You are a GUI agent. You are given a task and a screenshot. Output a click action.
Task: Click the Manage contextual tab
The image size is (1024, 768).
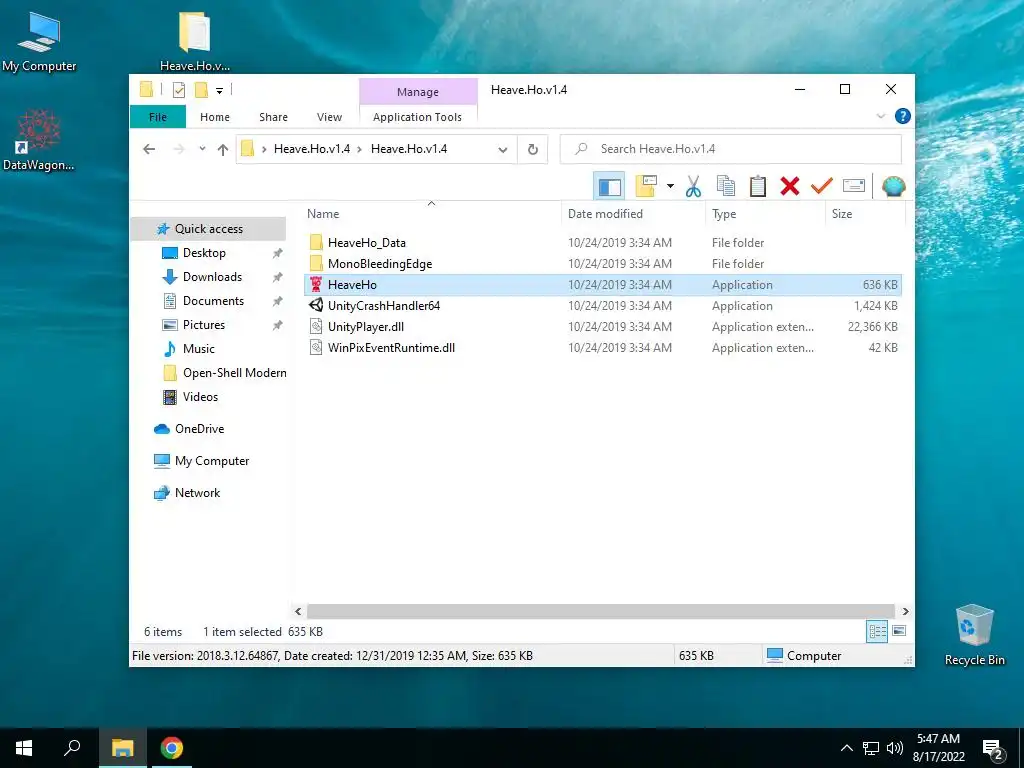418,92
